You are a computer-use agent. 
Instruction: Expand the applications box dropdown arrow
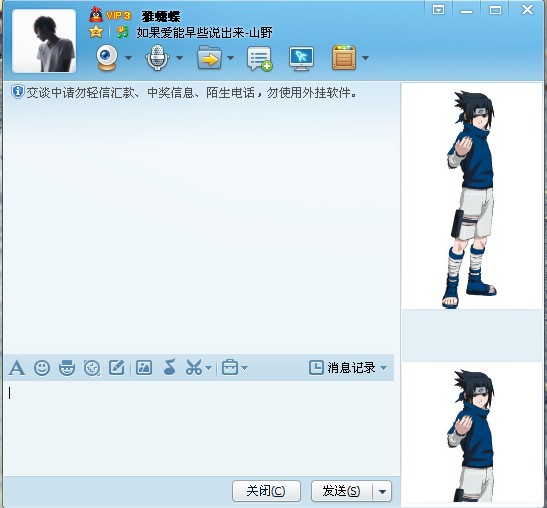365,58
